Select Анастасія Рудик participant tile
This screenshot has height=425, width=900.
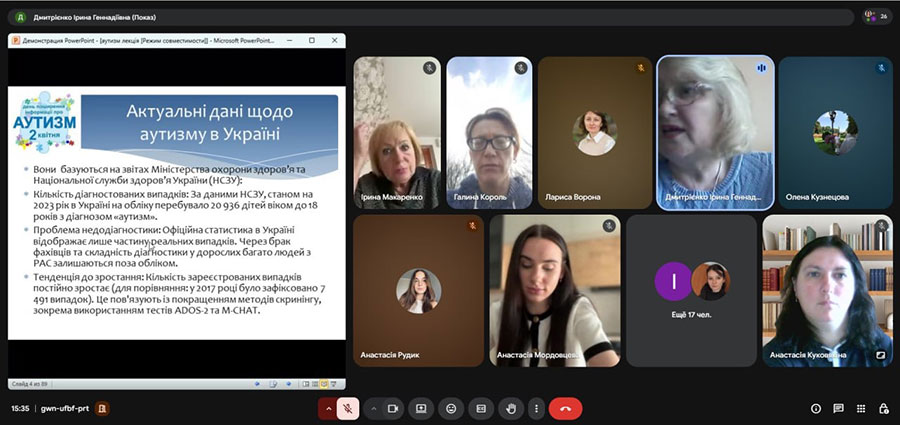(x=418, y=291)
